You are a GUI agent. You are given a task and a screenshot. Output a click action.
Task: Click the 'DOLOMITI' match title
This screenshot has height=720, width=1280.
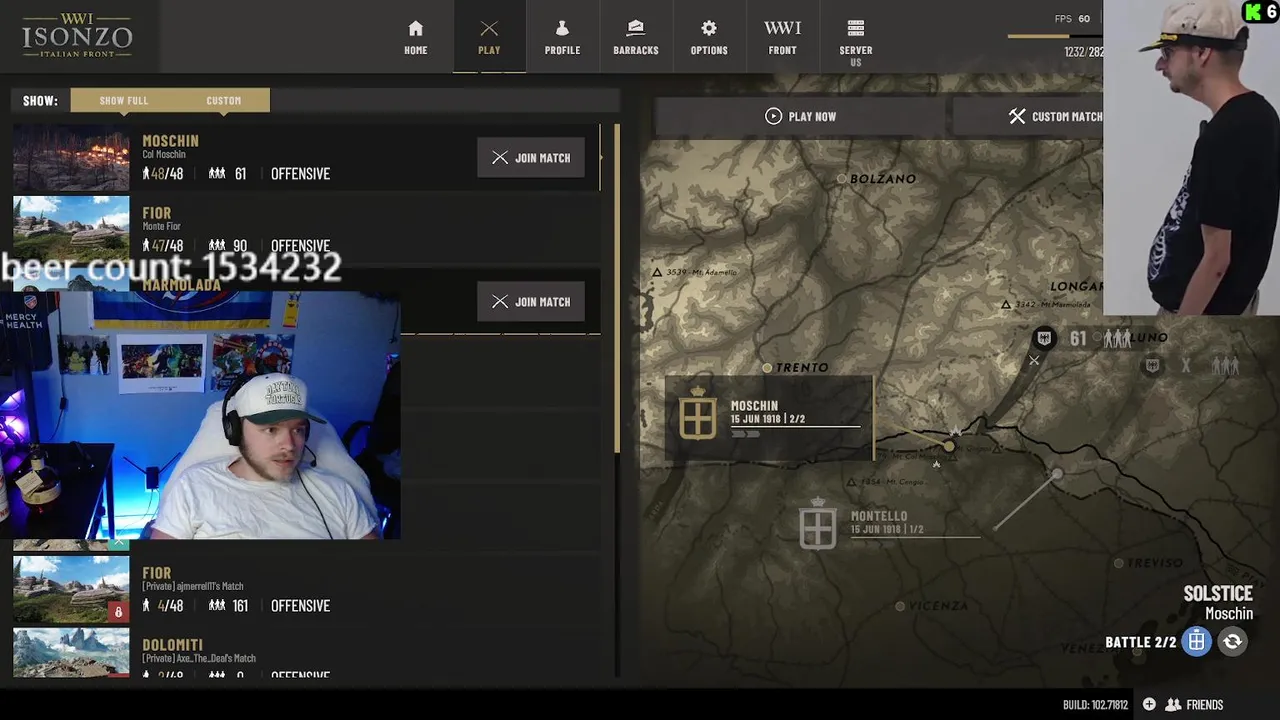pyautogui.click(x=172, y=645)
